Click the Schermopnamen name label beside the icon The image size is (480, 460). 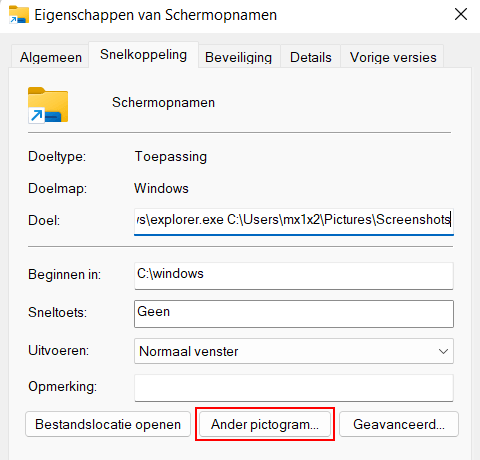pyautogui.click(x=163, y=102)
